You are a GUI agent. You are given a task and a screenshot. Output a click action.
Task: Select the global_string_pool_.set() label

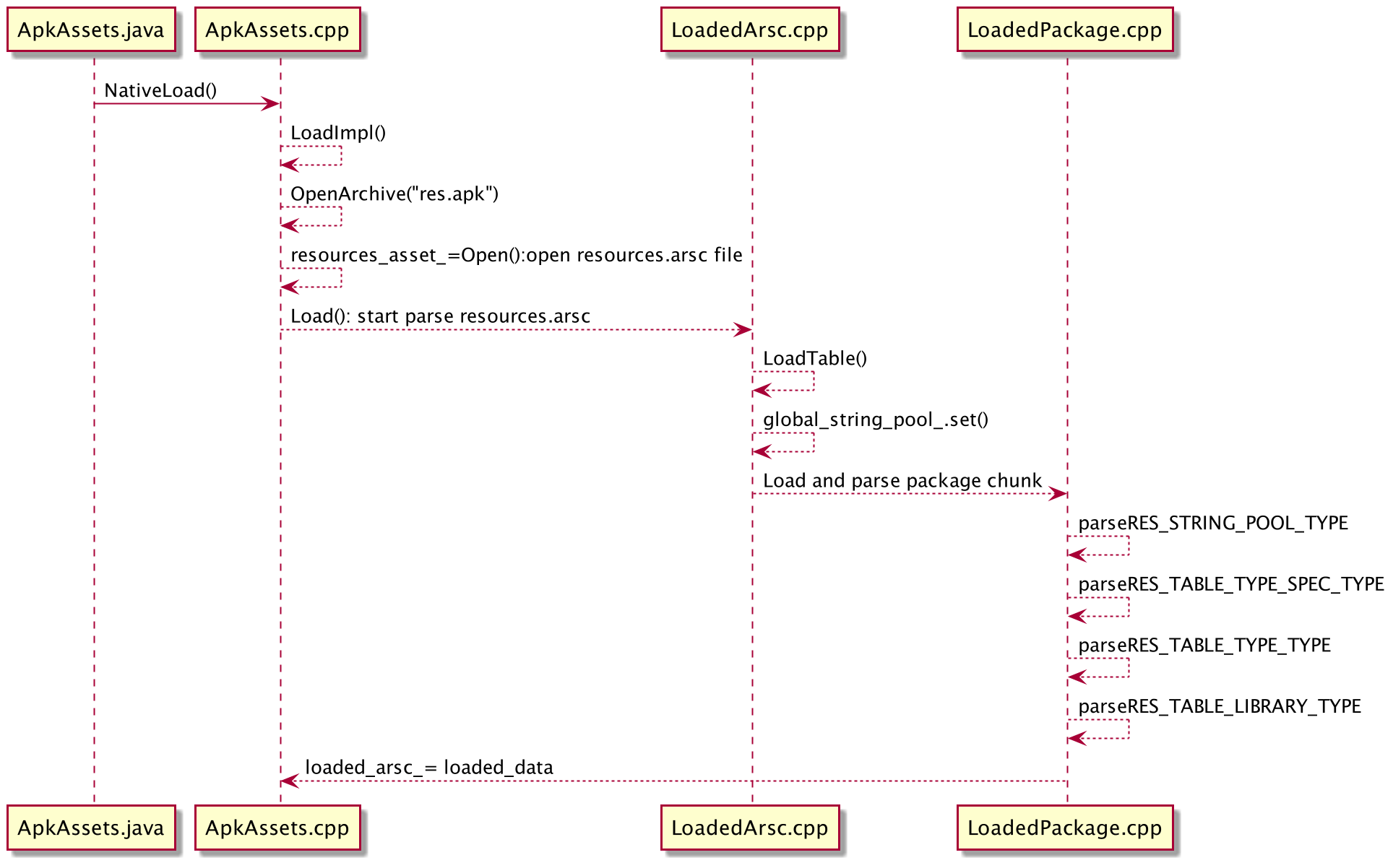(x=876, y=420)
